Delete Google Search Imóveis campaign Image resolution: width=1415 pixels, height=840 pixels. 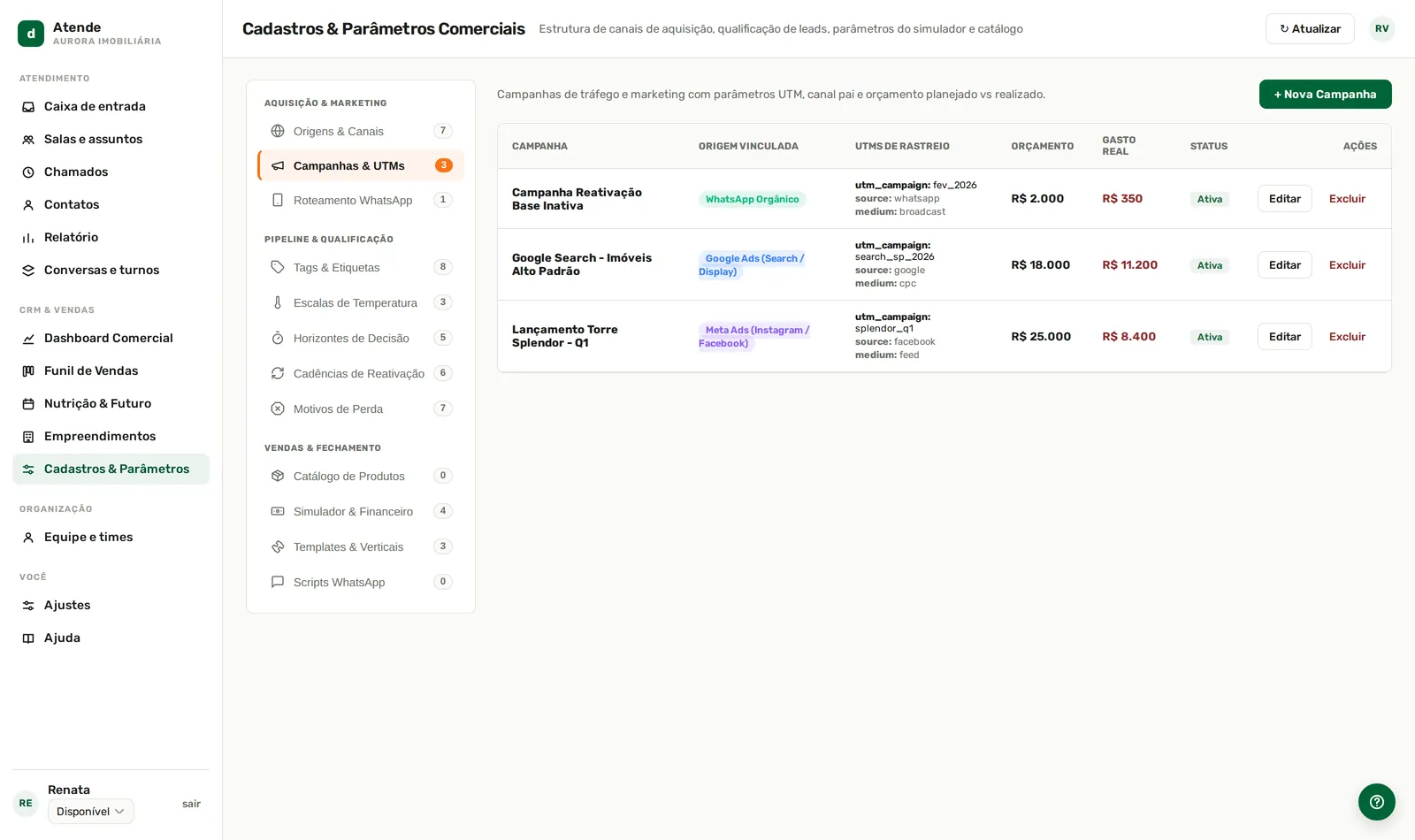click(1347, 265)
